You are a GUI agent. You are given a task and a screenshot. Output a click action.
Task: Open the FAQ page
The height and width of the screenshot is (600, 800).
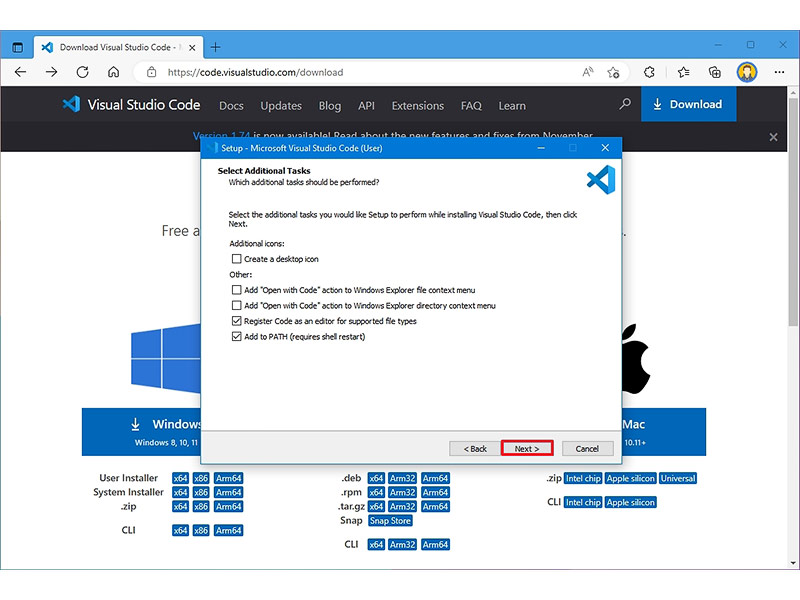coord(471,106)
